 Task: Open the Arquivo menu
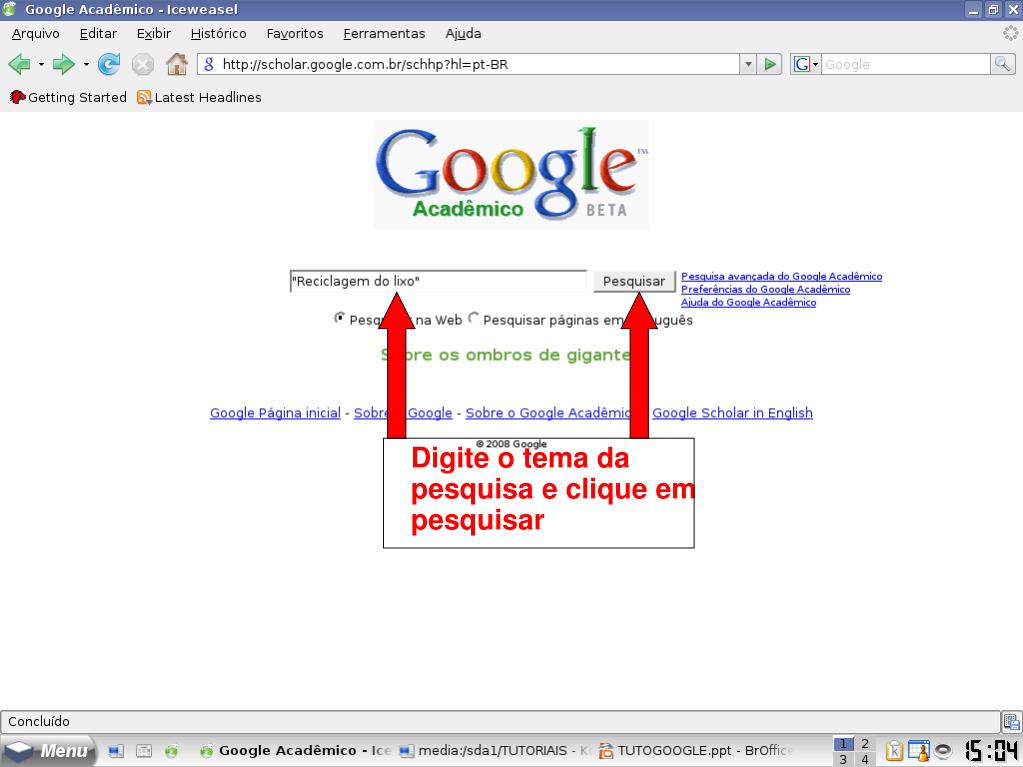point(36,33)
